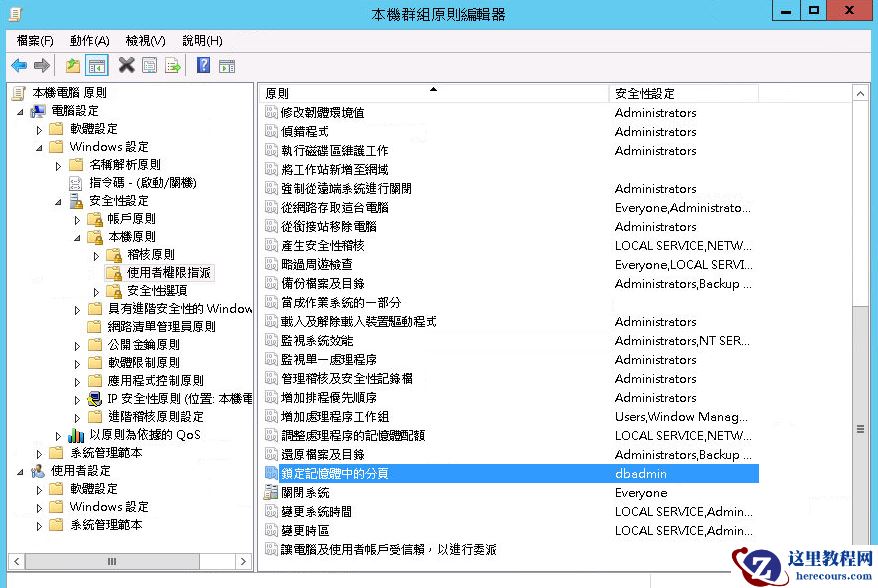878x588 pixels.
Task: Select the 偵錯程式 policy row
Action: (x=511, y=132)
